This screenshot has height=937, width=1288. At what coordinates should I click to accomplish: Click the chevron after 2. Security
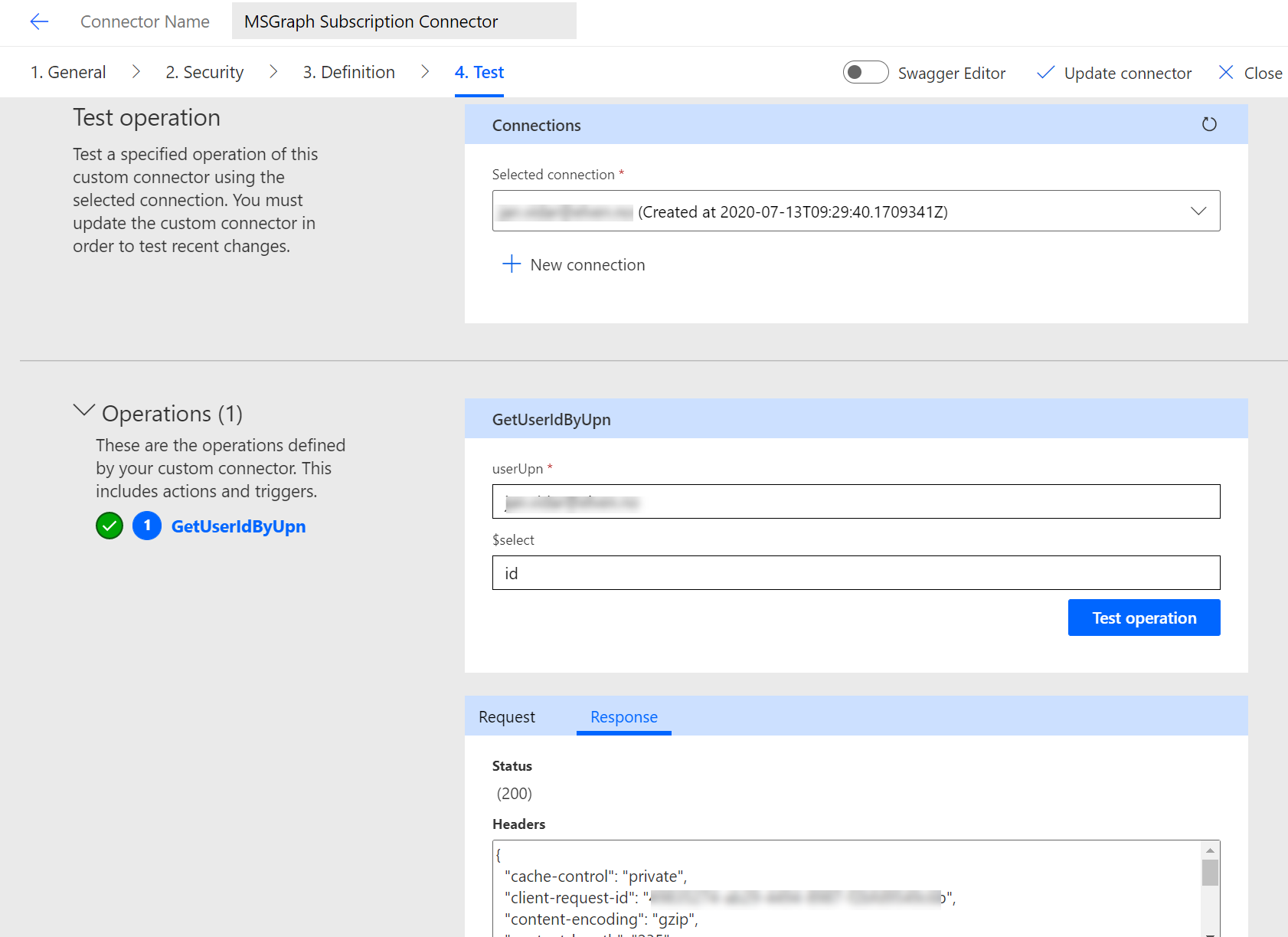click(273, 71)
